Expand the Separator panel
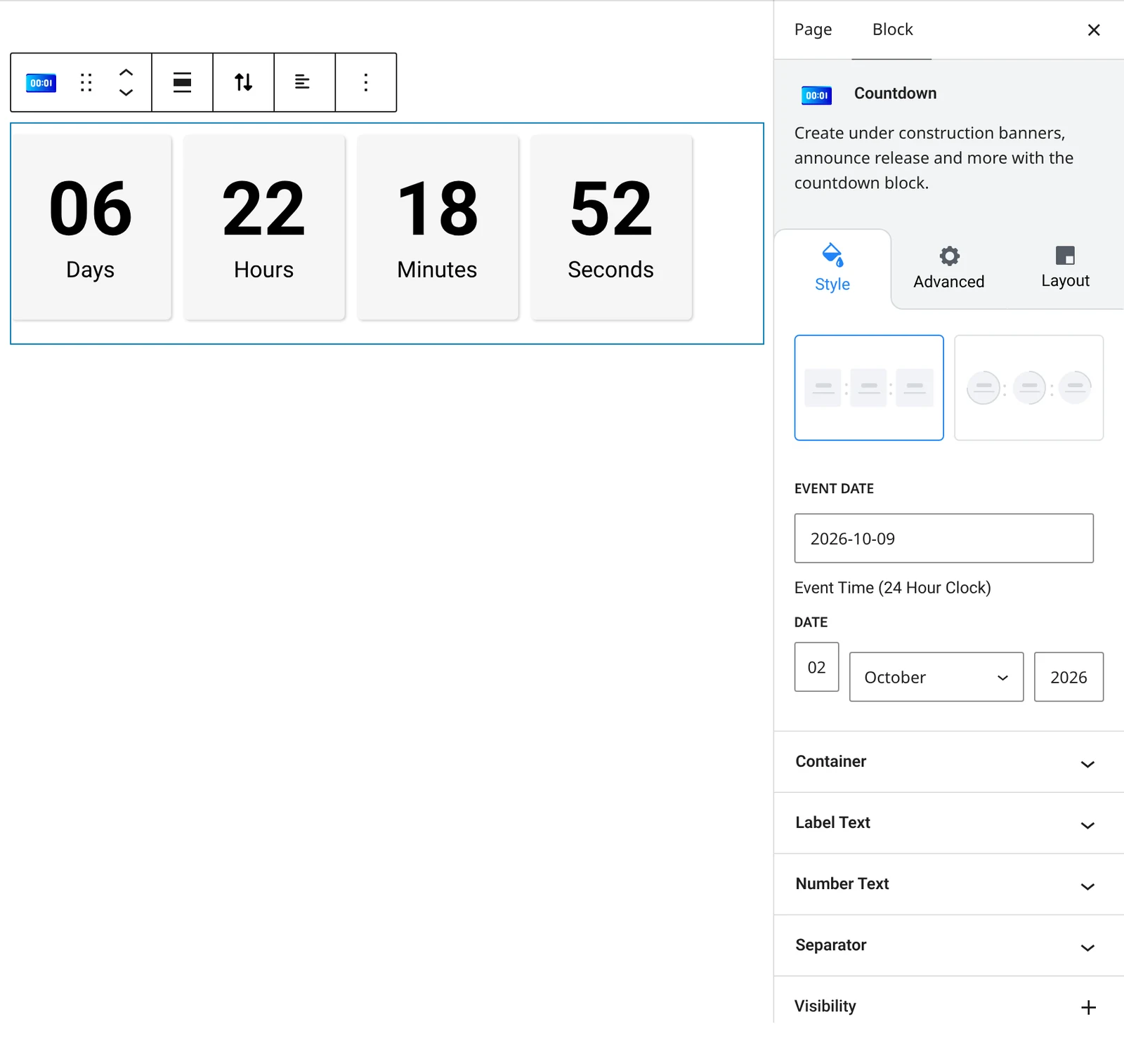 point(948,945)
